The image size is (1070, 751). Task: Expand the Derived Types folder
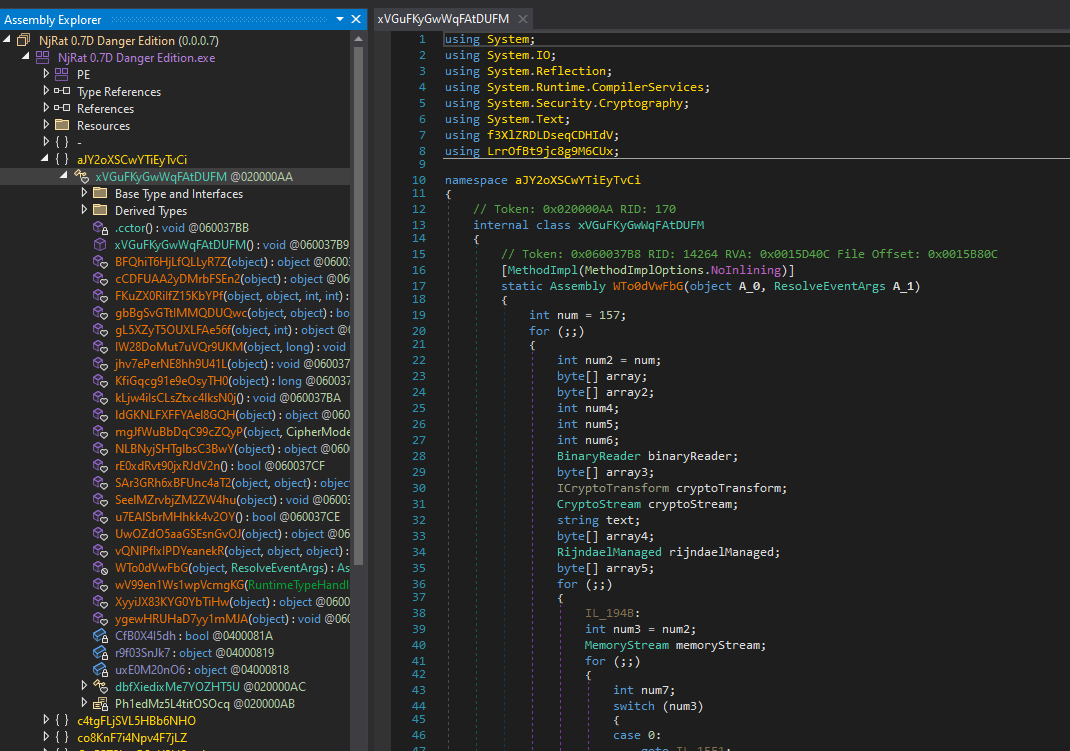tap(84, 211)
